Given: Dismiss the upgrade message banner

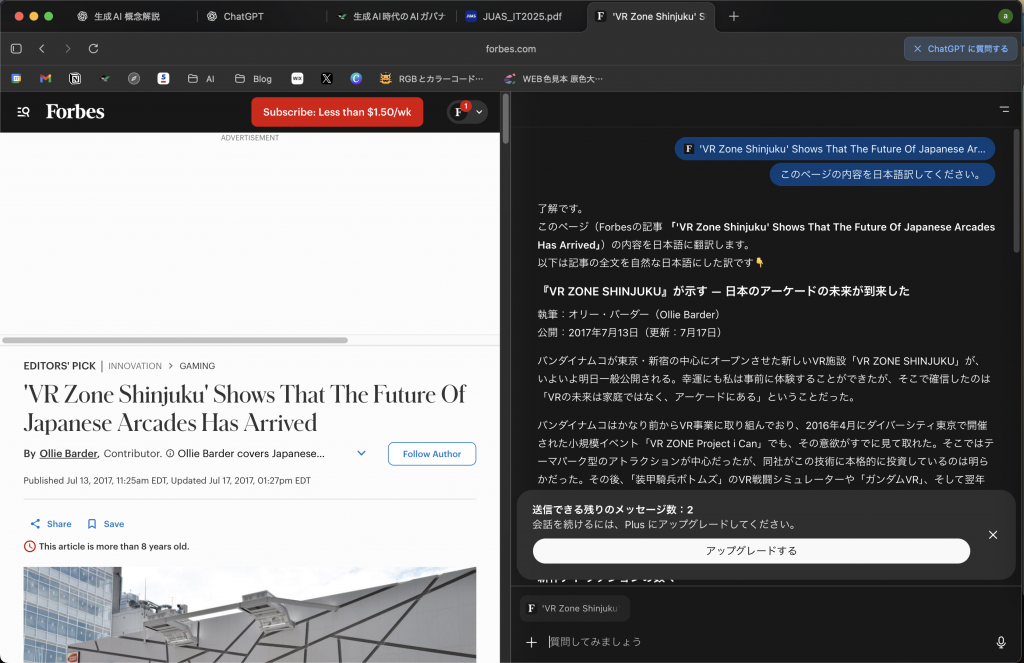Looking at the screenshot, I should [992, 535].
